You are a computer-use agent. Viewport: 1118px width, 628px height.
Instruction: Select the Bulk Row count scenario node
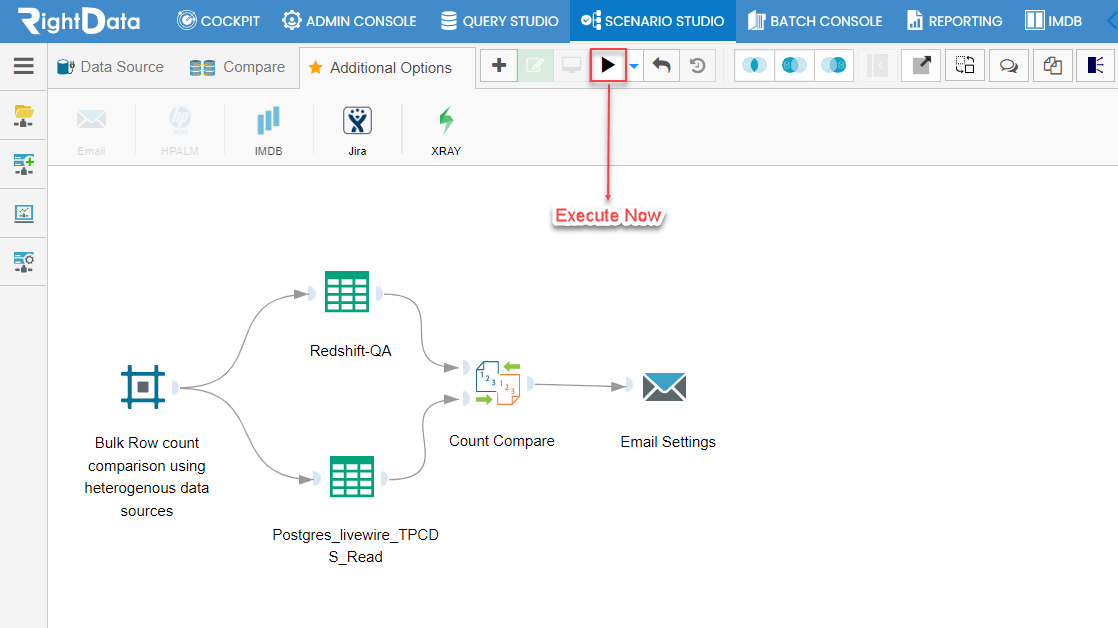point(143,387)
